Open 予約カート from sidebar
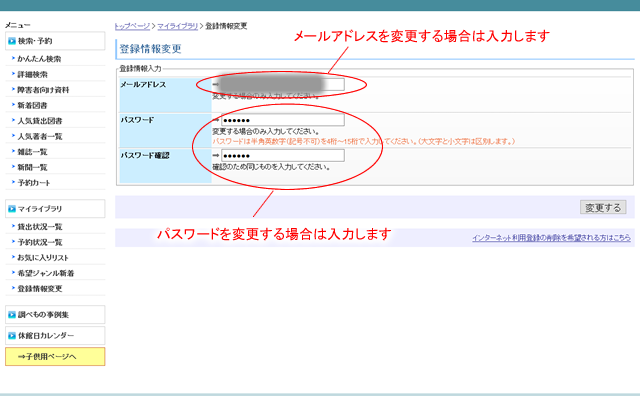640x396 pixels. [34, 183]
